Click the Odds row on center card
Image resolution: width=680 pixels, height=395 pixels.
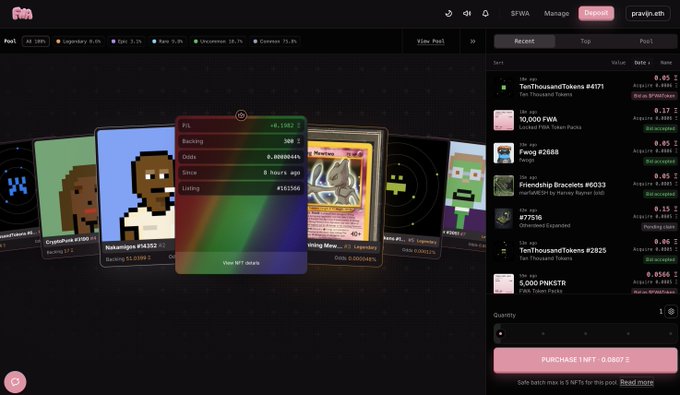click(x=241, y=157)
